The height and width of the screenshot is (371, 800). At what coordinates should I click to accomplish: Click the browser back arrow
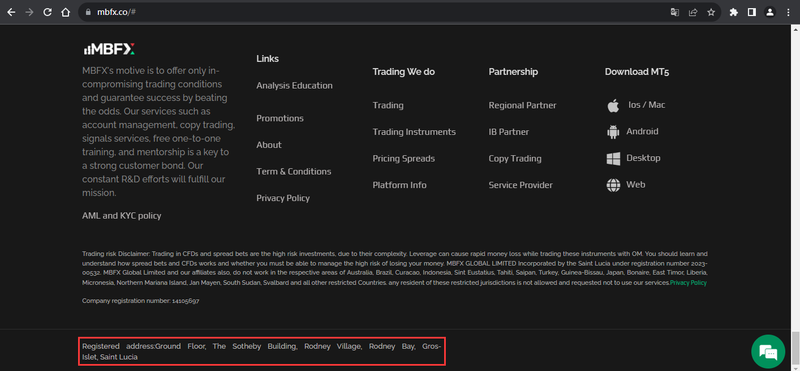[x=11, y=12]
